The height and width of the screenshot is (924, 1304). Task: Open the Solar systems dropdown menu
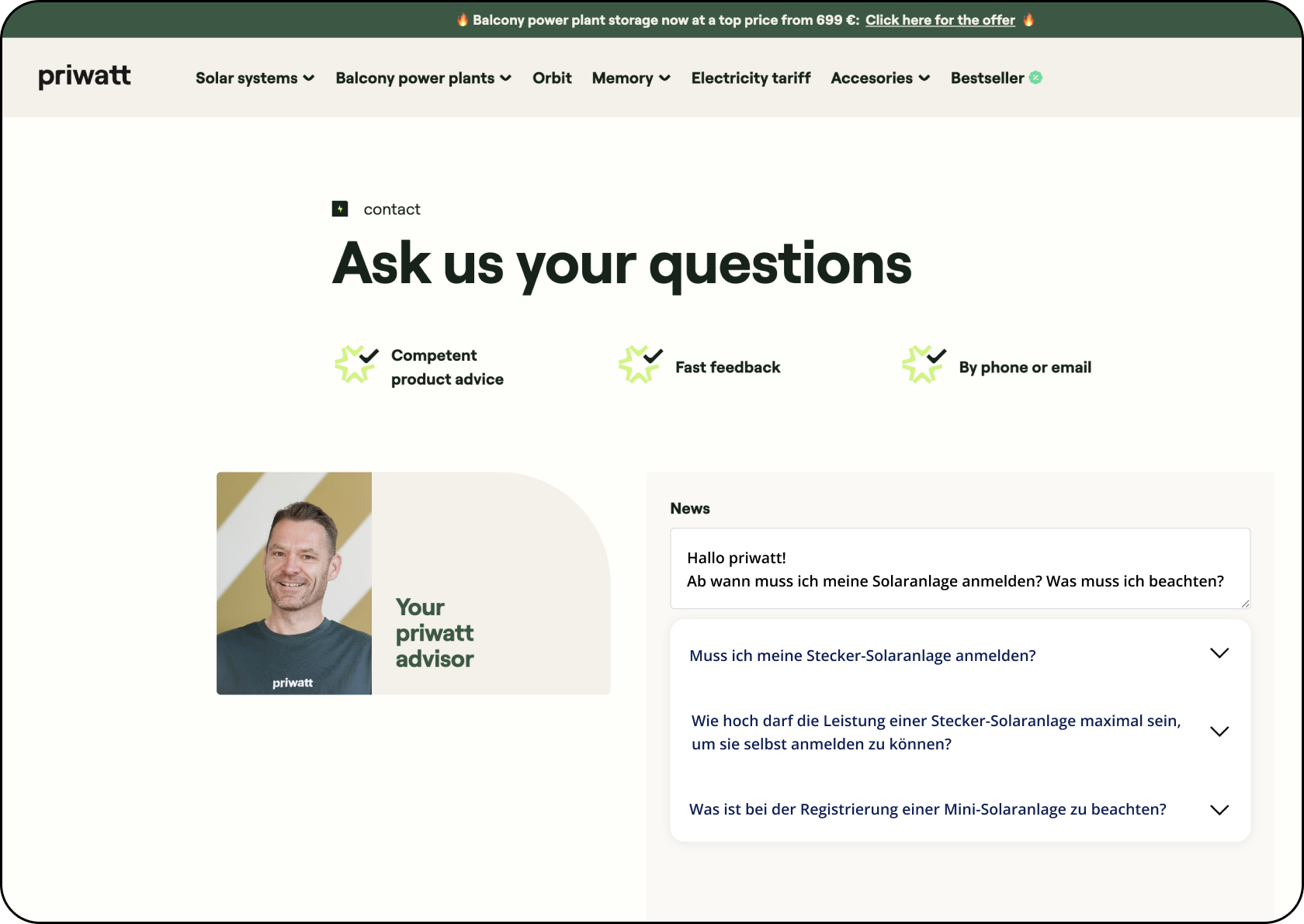click(x=255, y=78)
